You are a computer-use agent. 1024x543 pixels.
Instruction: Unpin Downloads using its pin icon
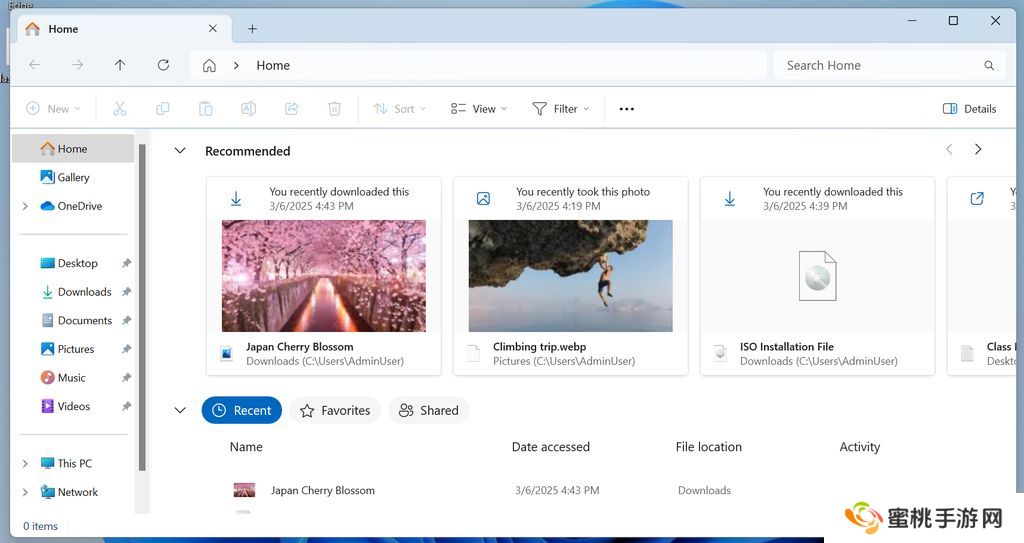pyautogui.click(x=126, y=292)
